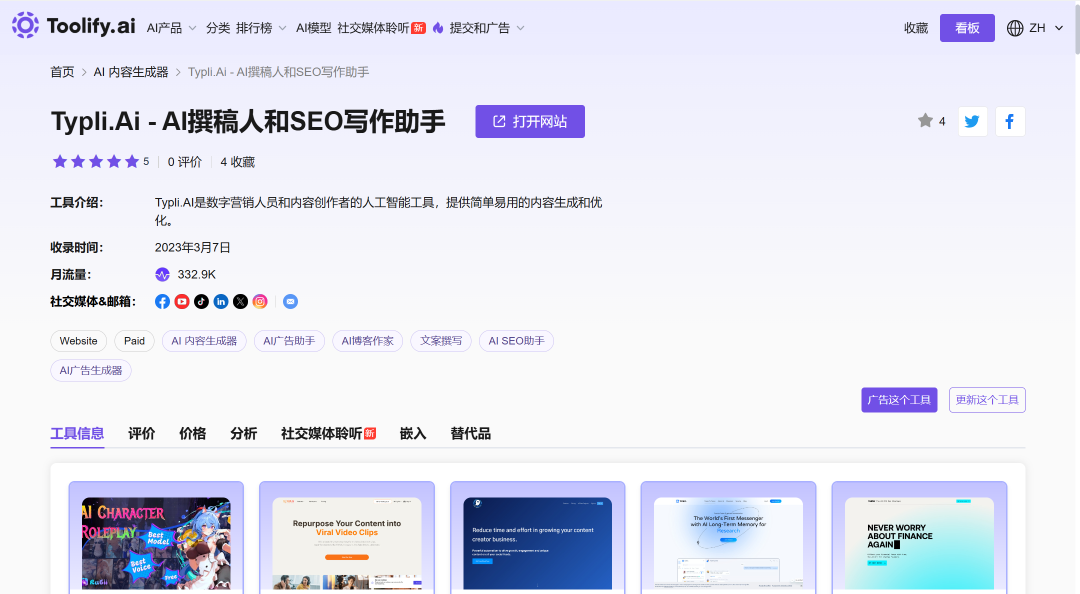Open the TikTok social media icon
Viewport: 1080px width, 594px height.
pos(201,302)
